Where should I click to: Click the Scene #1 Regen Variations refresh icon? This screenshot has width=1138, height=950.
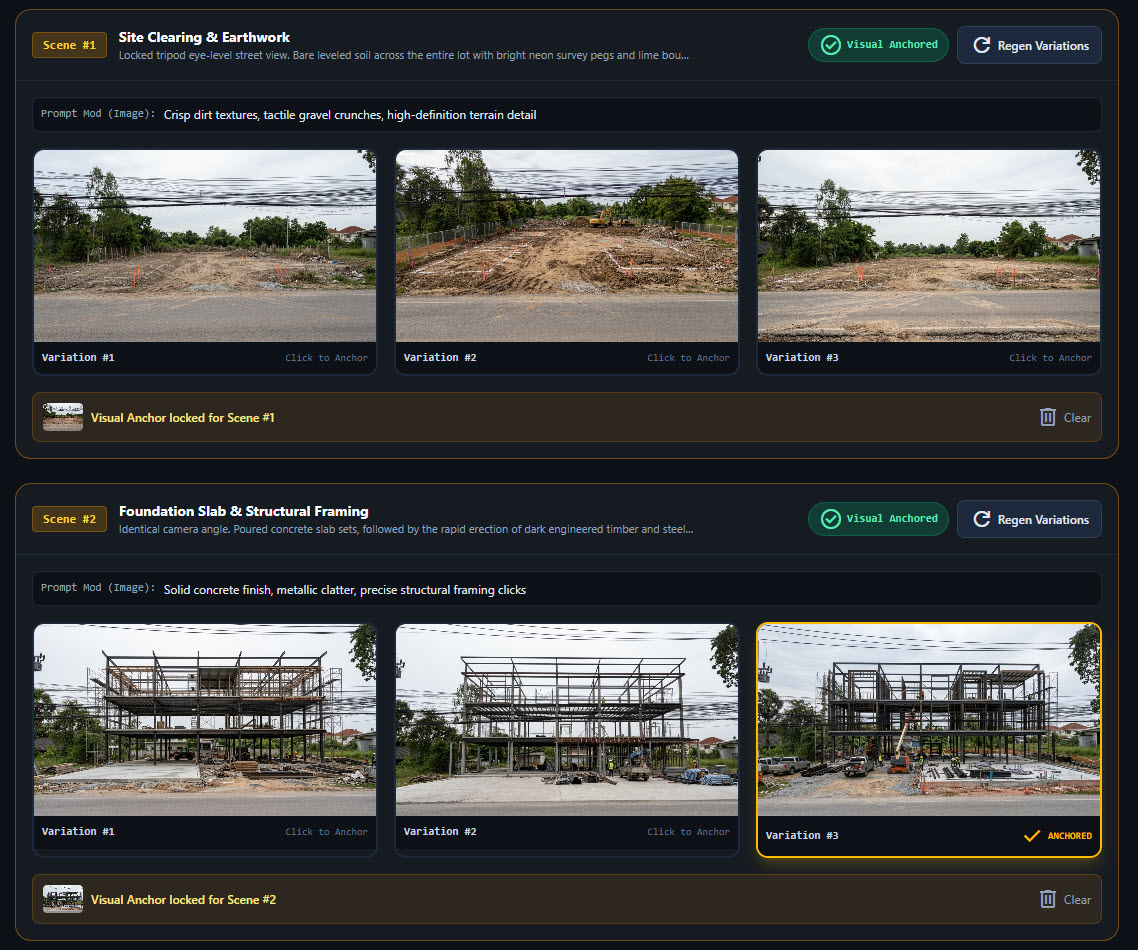pyautogui.click(x=981, y=45)
